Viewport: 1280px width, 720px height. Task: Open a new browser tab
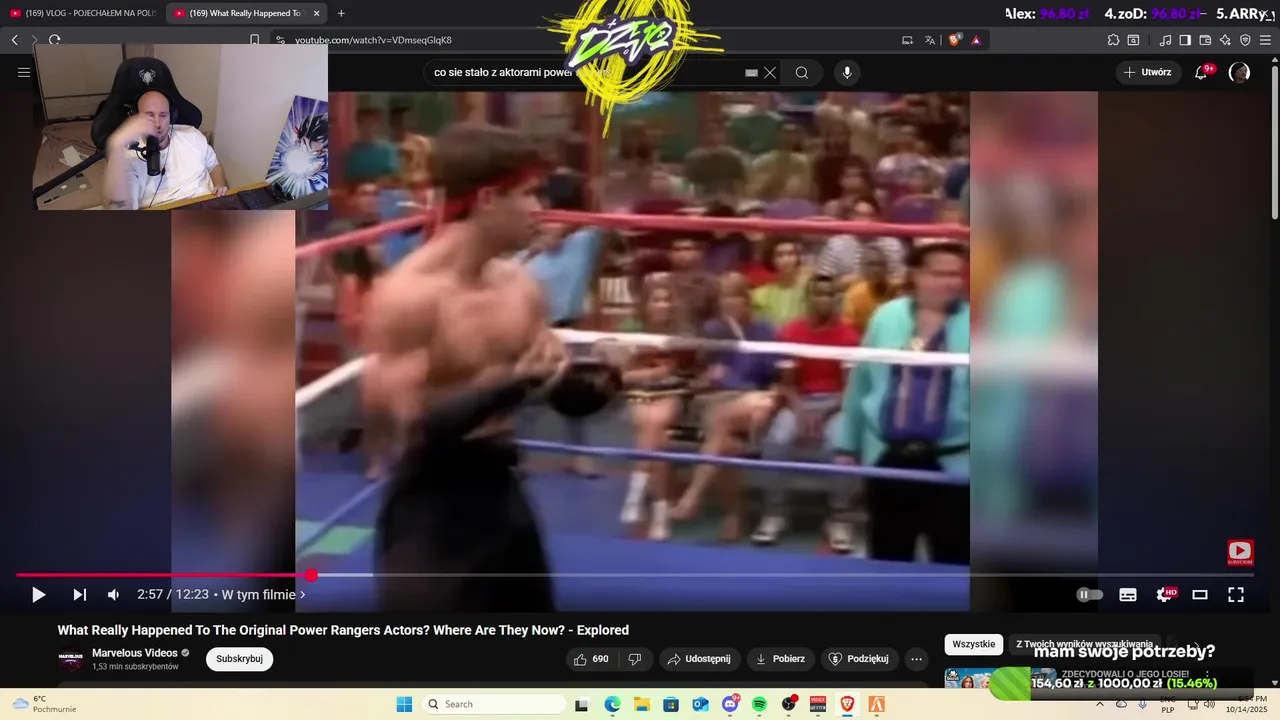[x=341, y=13]
